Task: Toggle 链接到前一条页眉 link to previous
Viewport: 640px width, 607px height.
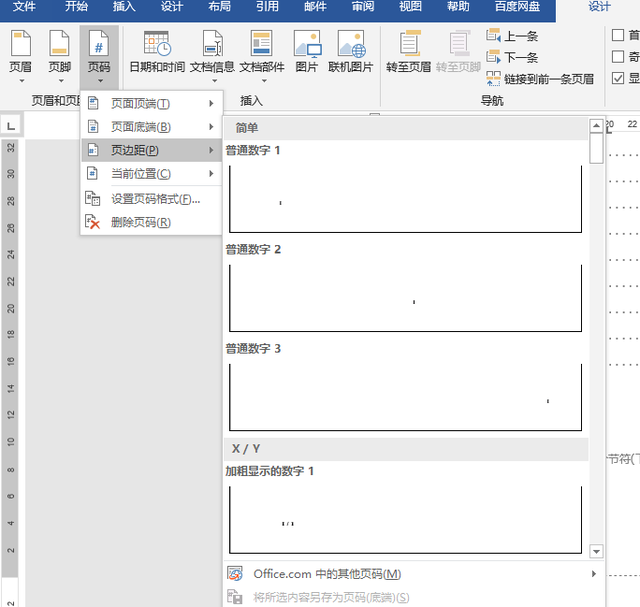Action: tap(540, 79)
